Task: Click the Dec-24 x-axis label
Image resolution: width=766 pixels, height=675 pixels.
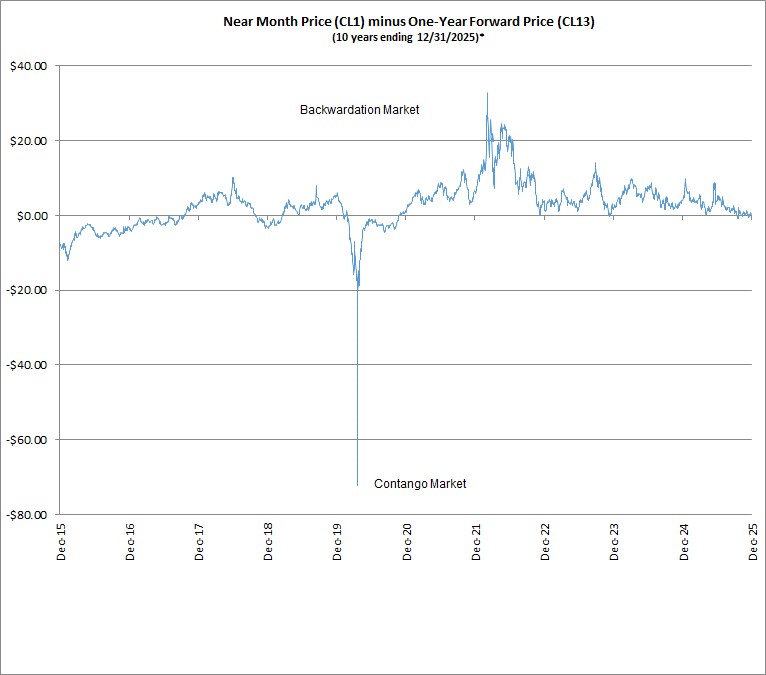Action: pyautogui.click(x=684, y=542)
